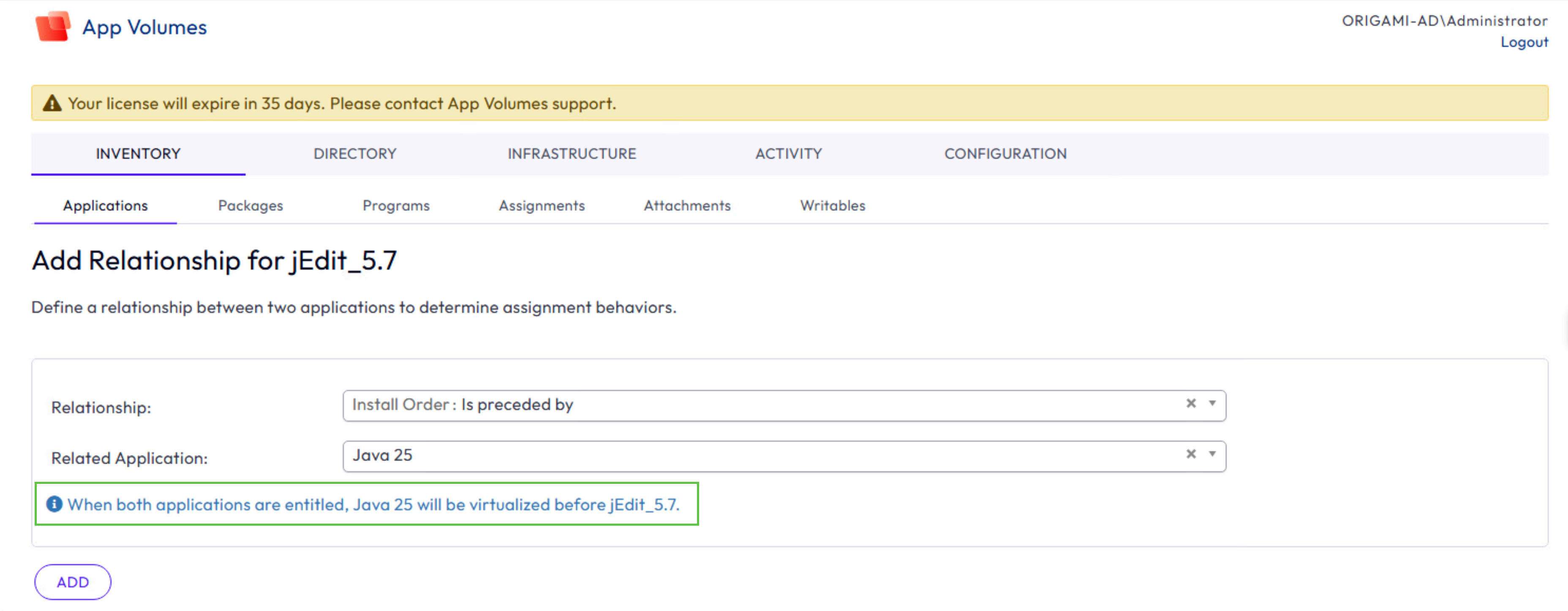
Task: Switch to the INVENTORY tab
Action: point(138,154)
